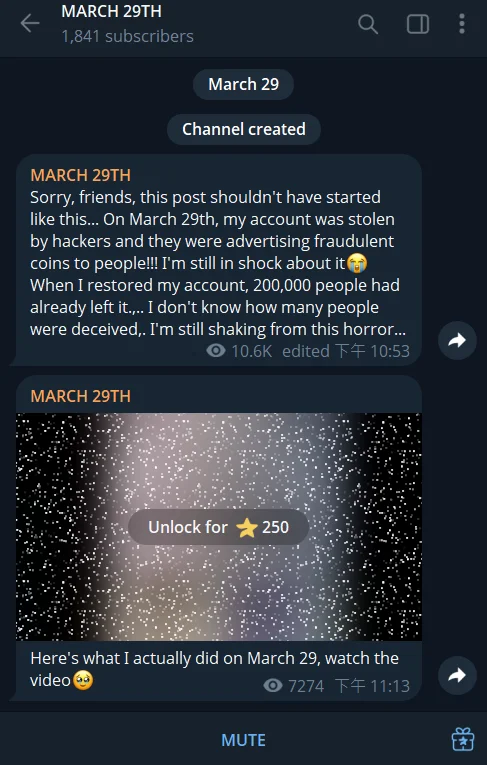This screenshot has width=487, height=765.
Task: Open the gift icon at bottom right
Action: 463,739
